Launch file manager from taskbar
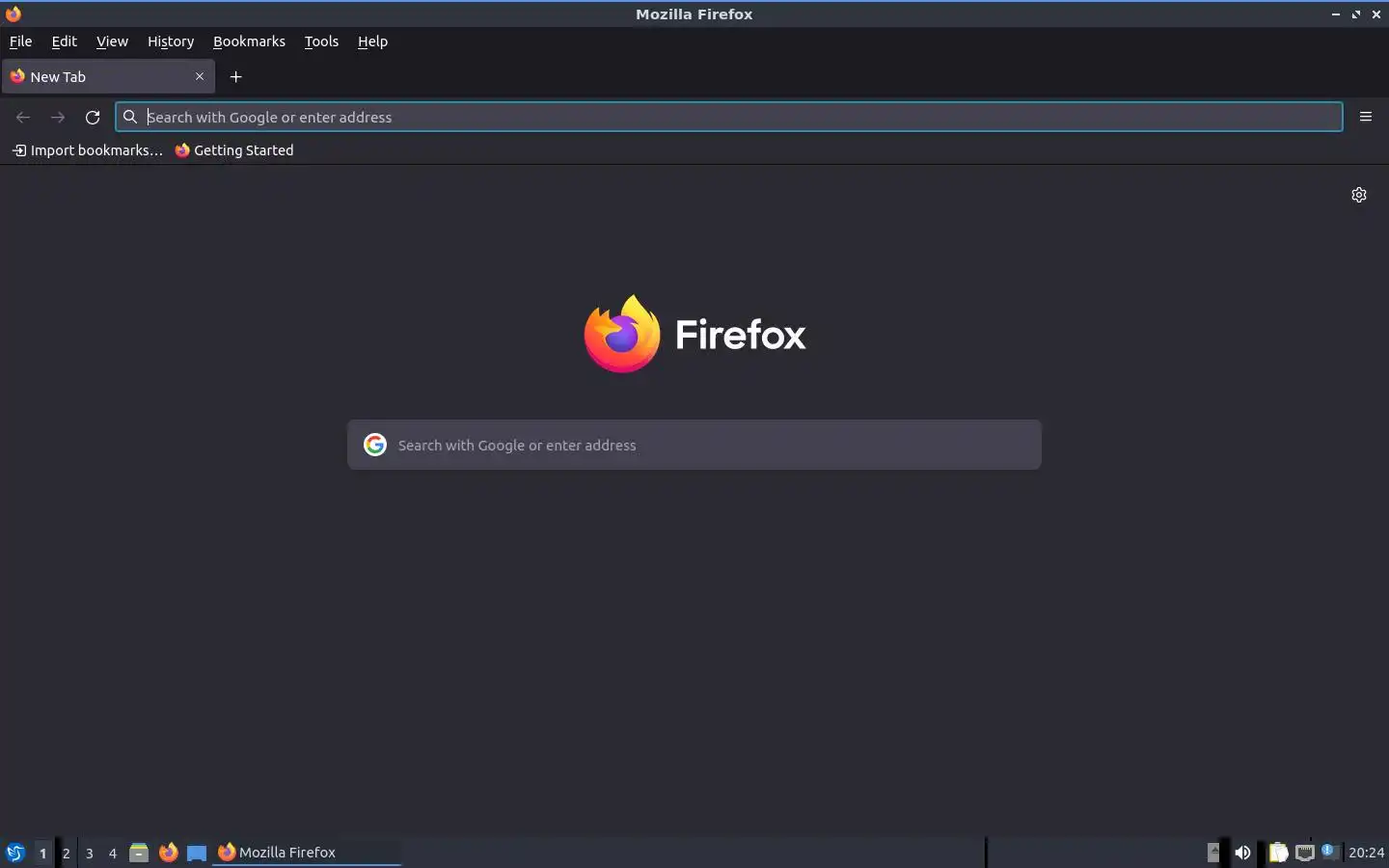The image size is (1389, 868). click(x=139, y=853)
